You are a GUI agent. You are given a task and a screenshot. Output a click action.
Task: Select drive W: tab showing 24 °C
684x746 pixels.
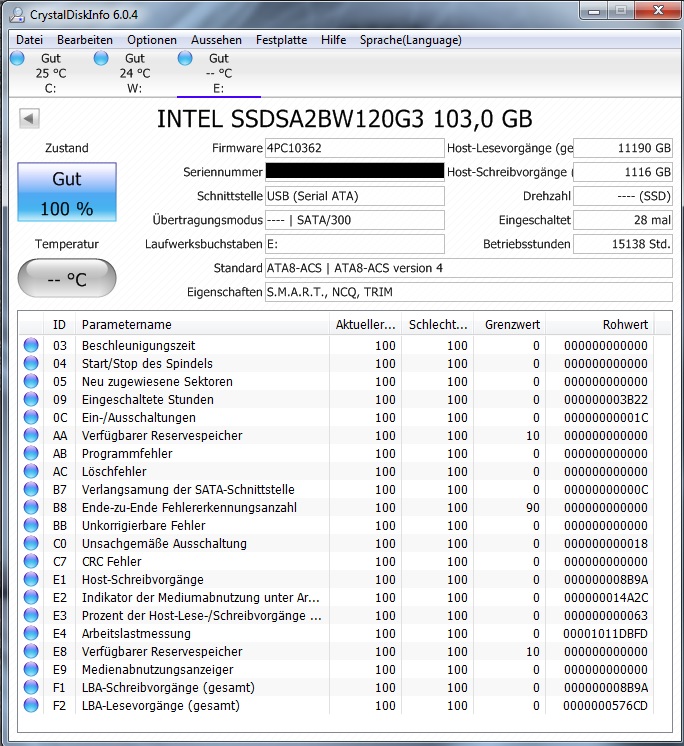pos(135,73)
